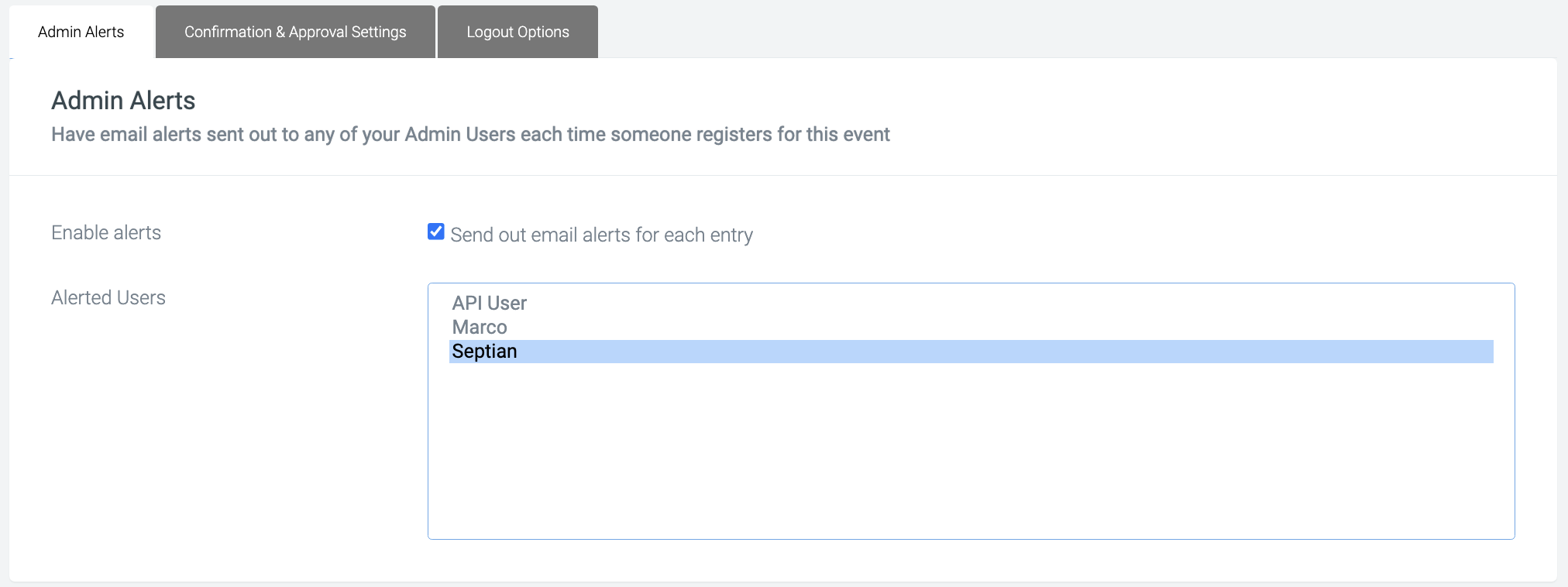Go to the Logout Options tab
This screenshot has height=587, width=1568.
tap(518, 32)
